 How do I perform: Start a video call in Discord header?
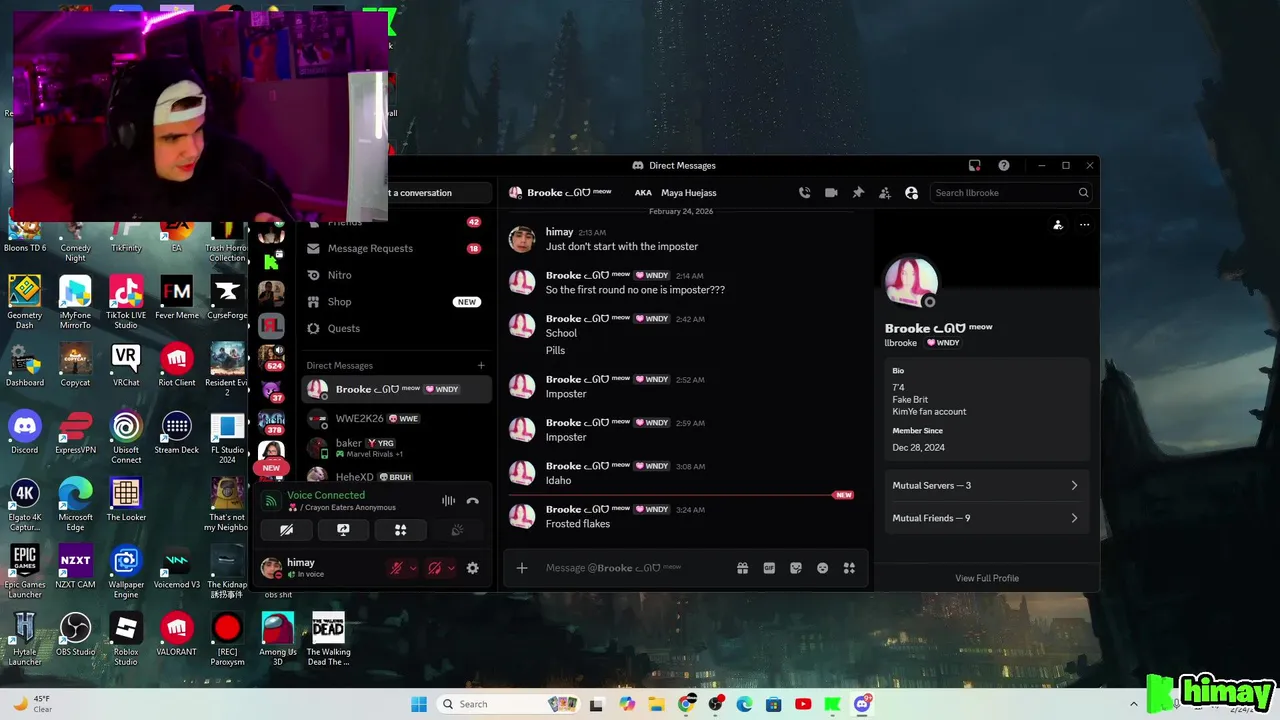click(x=831, y=193)
